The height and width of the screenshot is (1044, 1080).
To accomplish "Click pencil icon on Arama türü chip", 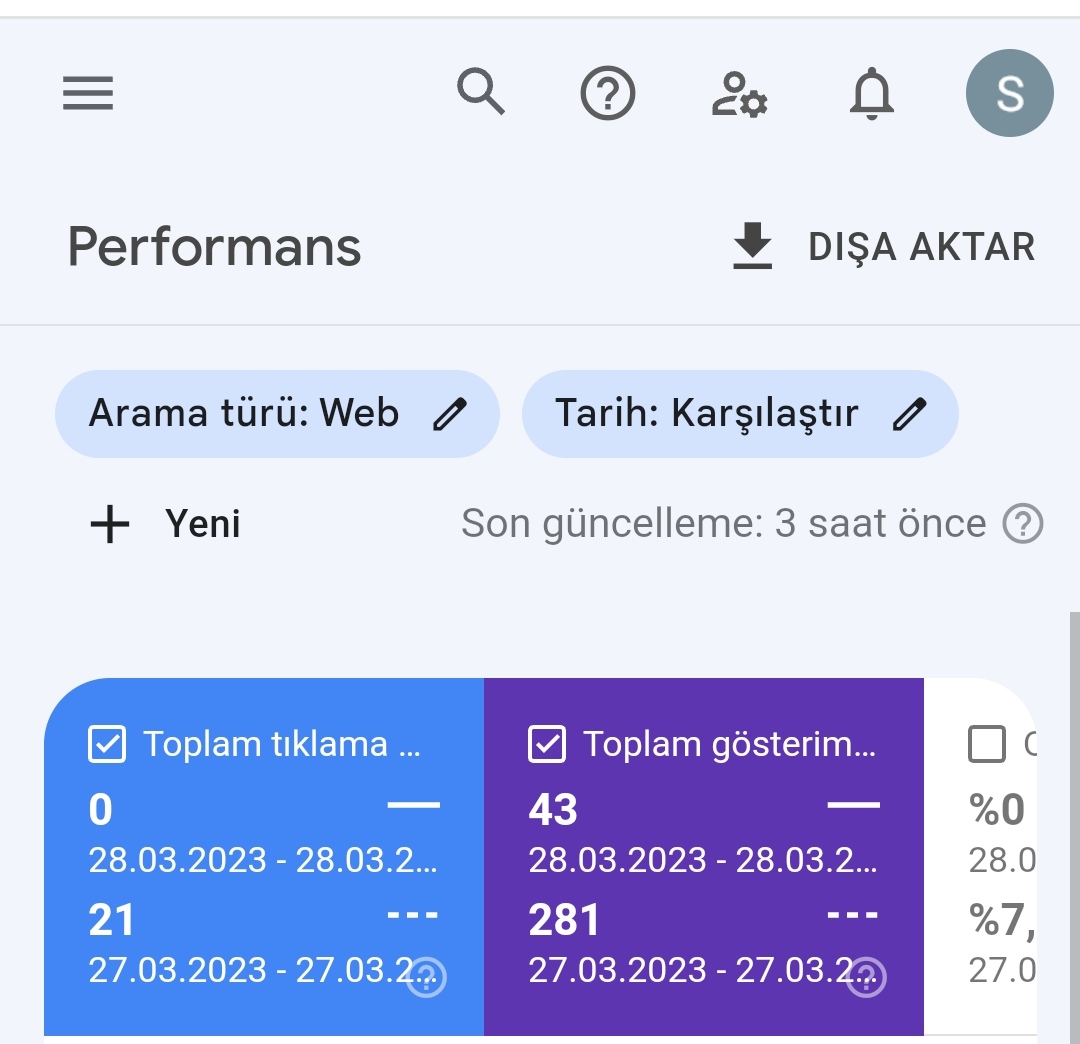I will coord(450,414).
